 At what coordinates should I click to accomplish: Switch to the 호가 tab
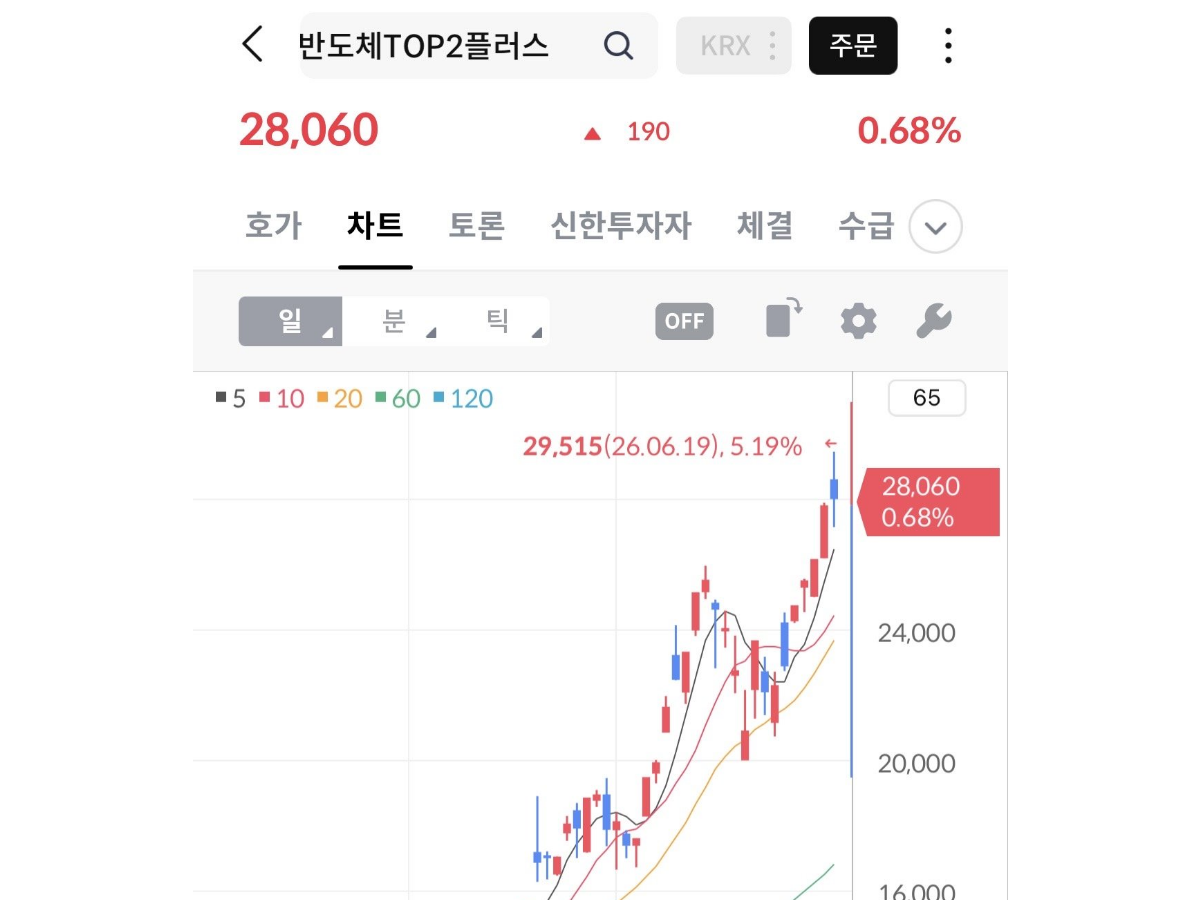point(273,226)
